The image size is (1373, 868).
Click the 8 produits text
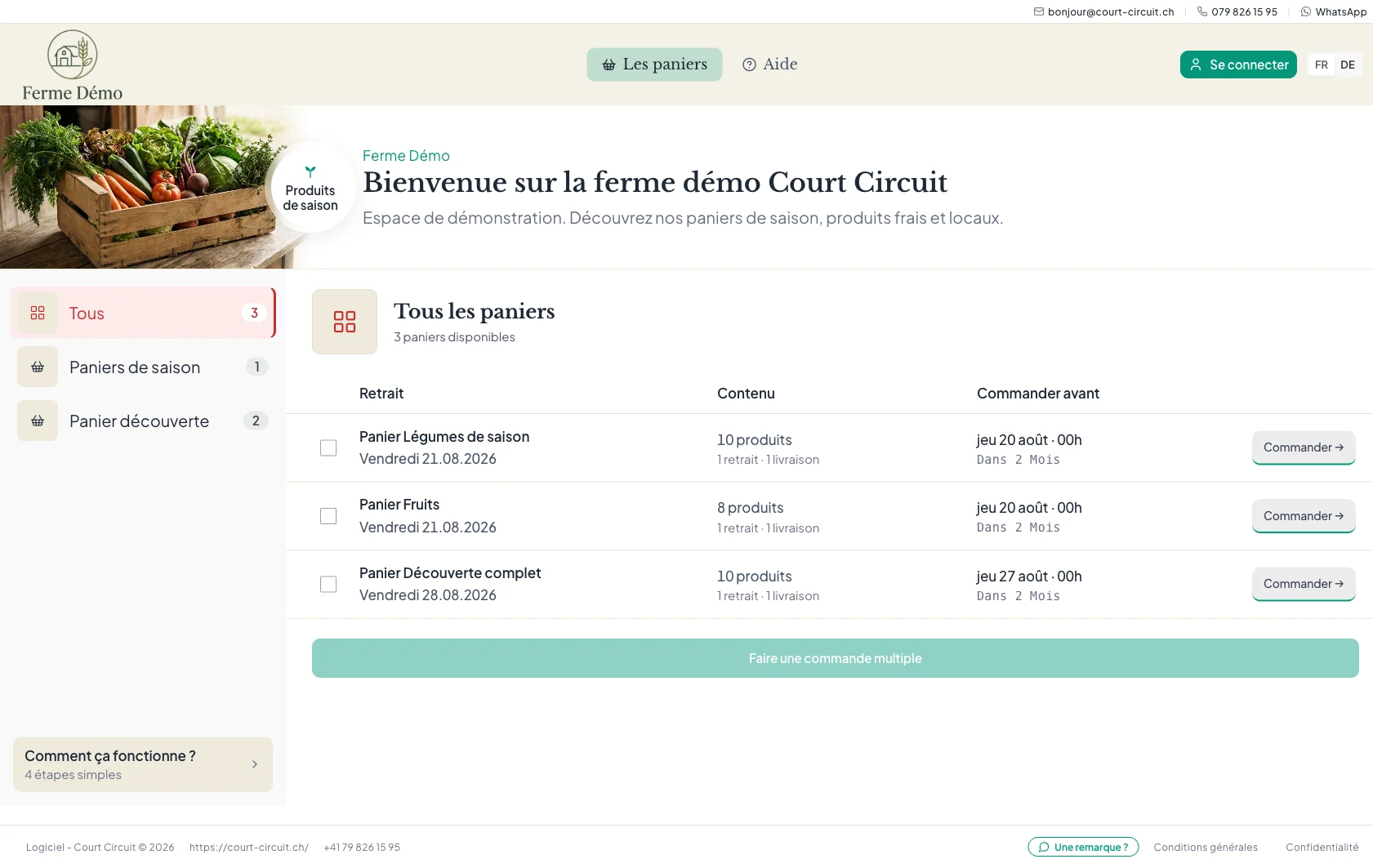(751, 508)
